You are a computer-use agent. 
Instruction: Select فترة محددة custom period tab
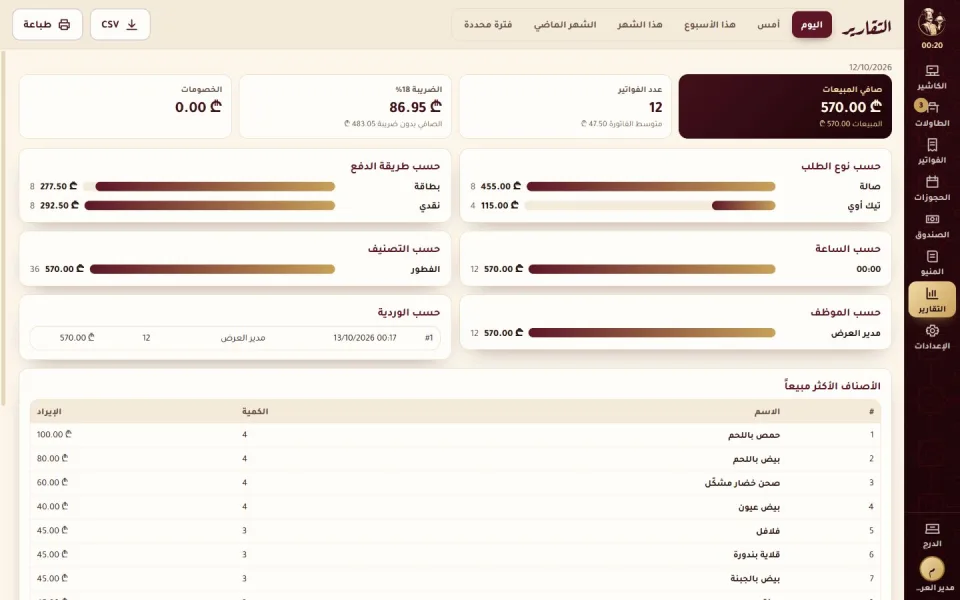click(488, 24)
